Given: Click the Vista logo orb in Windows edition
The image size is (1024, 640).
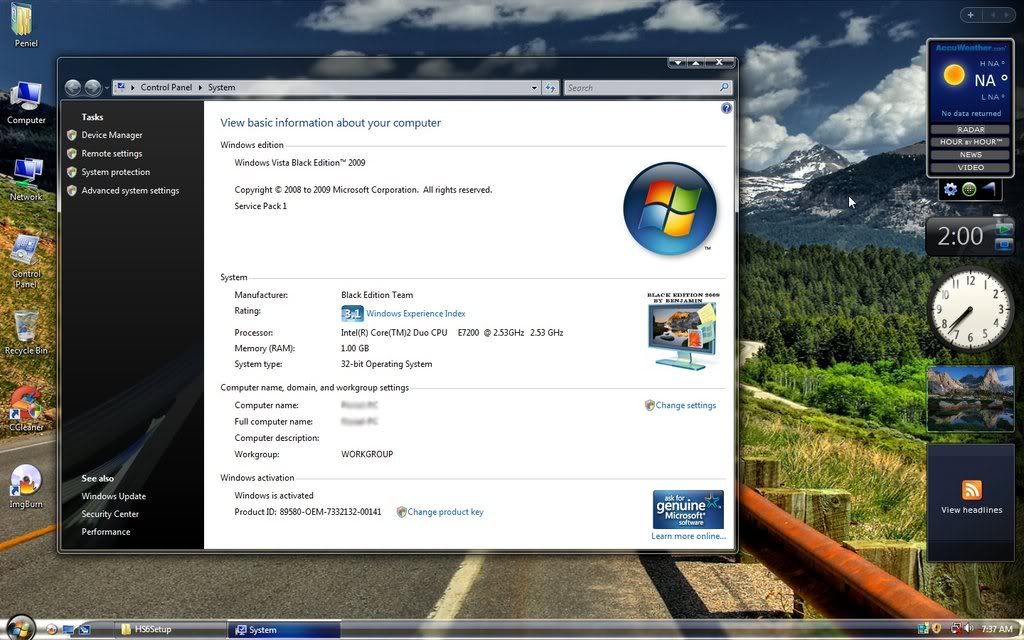Looking at the screenshot, I should pos(670,209).
